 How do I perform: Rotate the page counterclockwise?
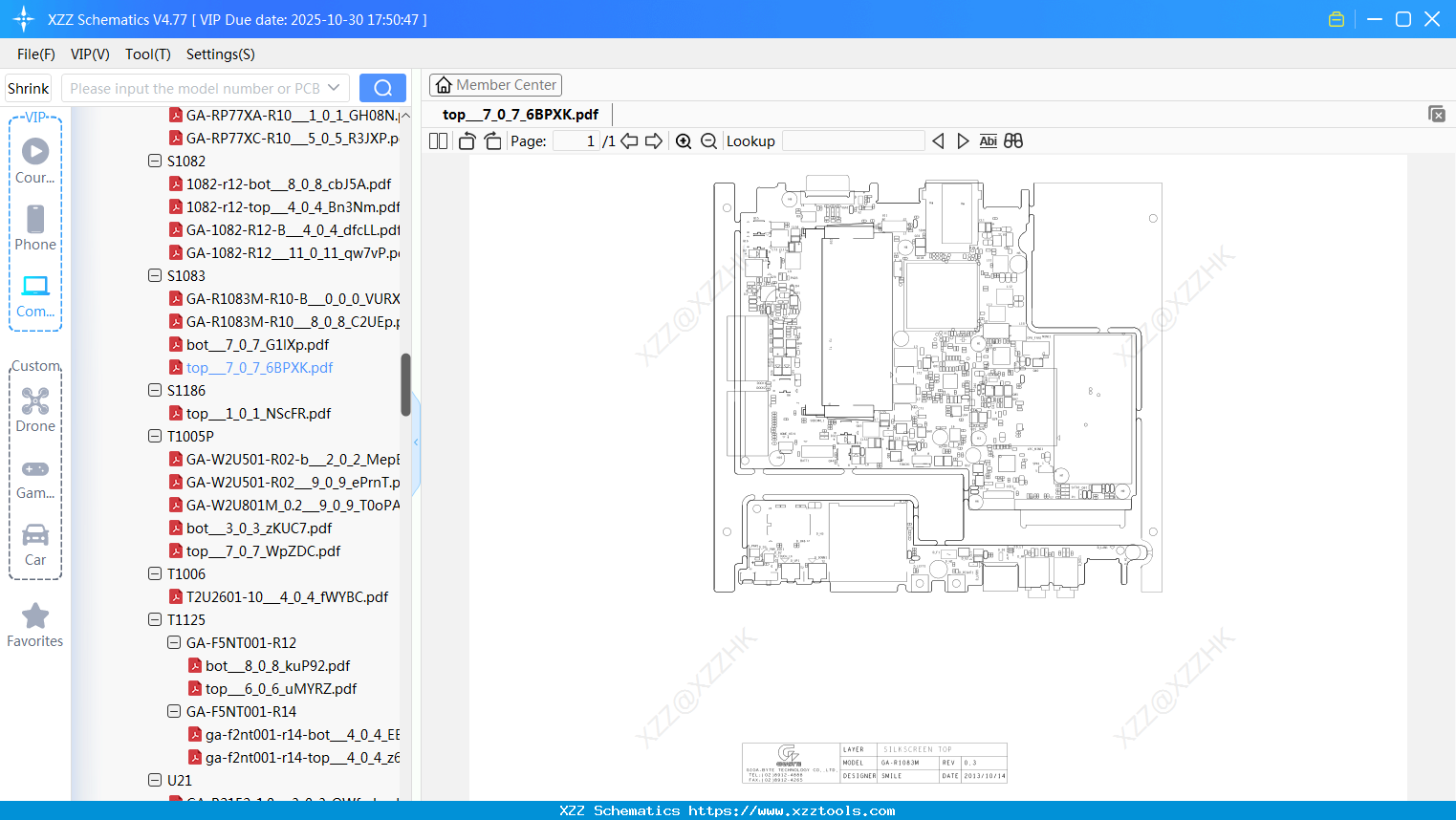467,141
